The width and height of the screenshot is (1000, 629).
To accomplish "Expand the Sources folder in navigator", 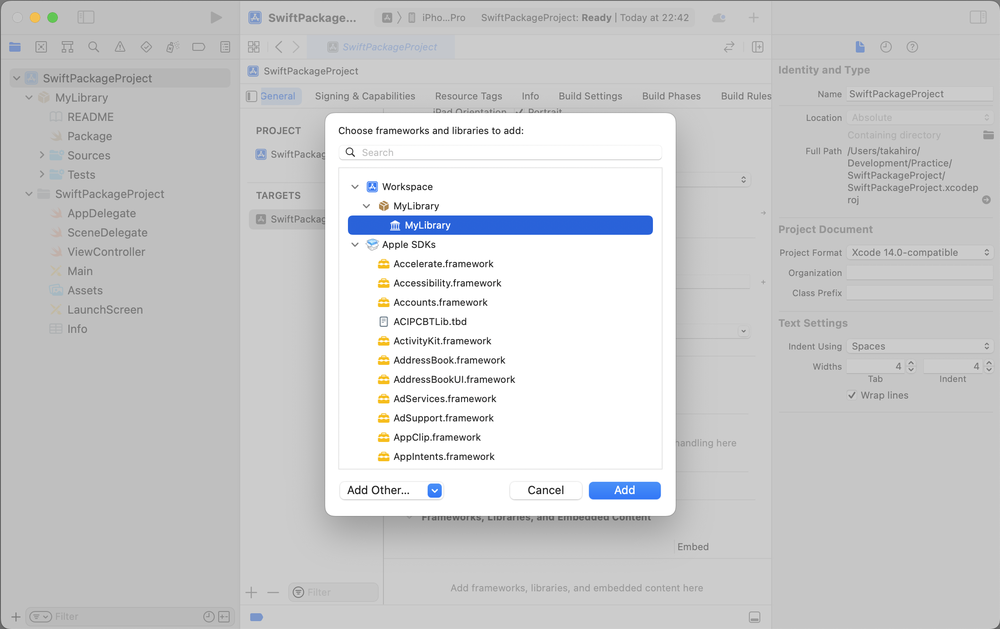I will pyautogui.click(x=42, y=156).
